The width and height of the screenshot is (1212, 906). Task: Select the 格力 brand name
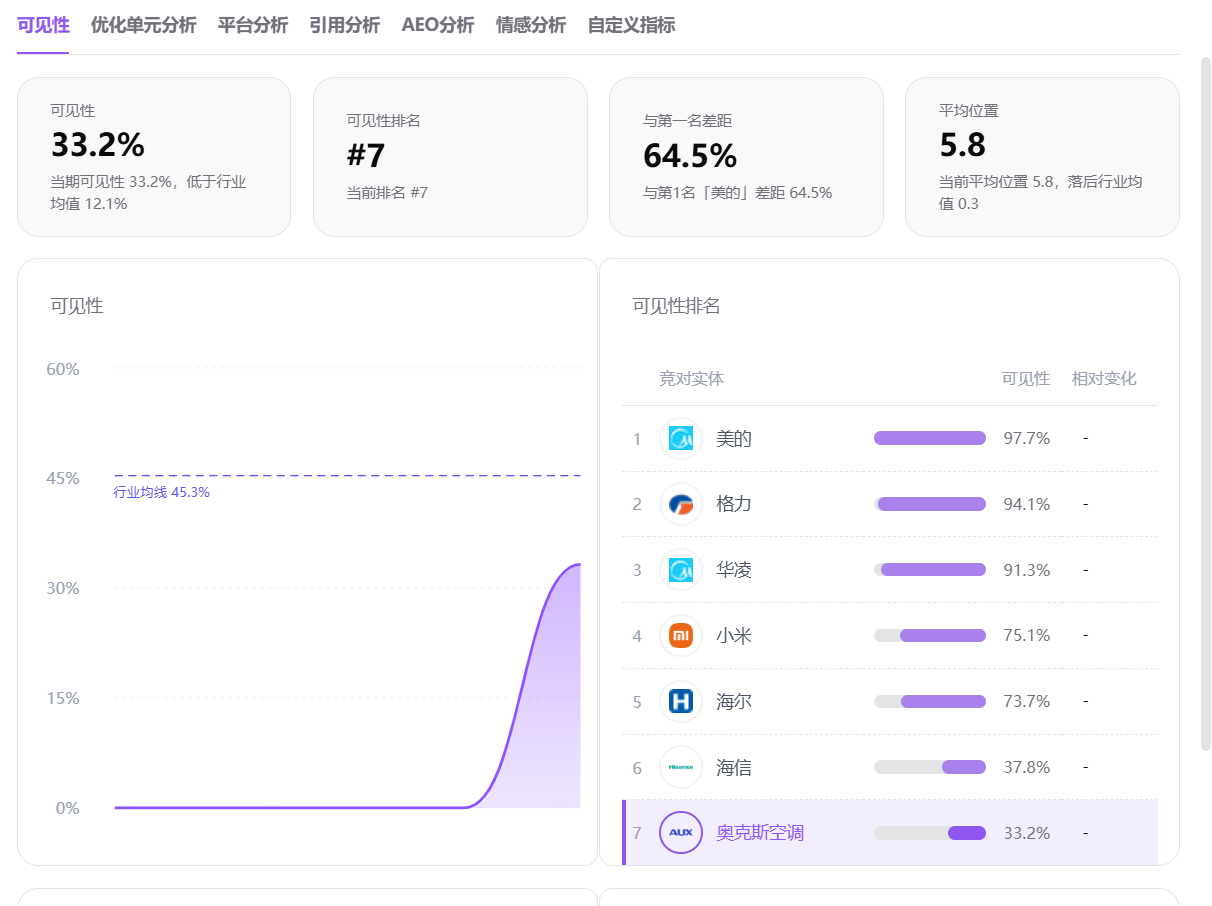coord(734,504)
